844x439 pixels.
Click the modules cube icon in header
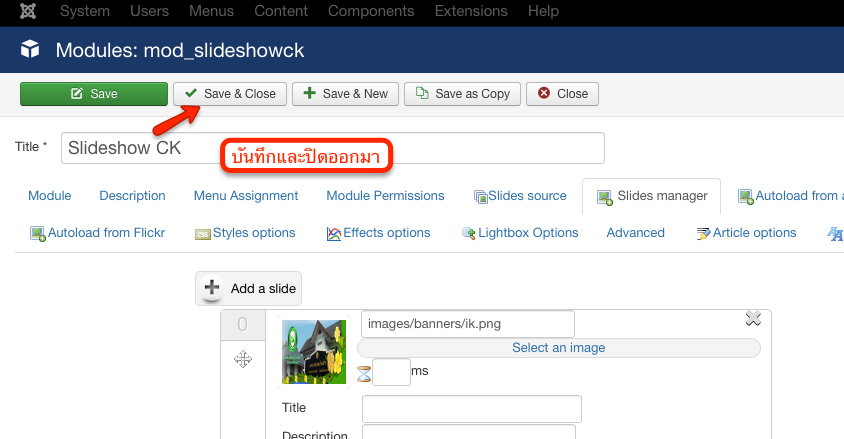[30, 50]
